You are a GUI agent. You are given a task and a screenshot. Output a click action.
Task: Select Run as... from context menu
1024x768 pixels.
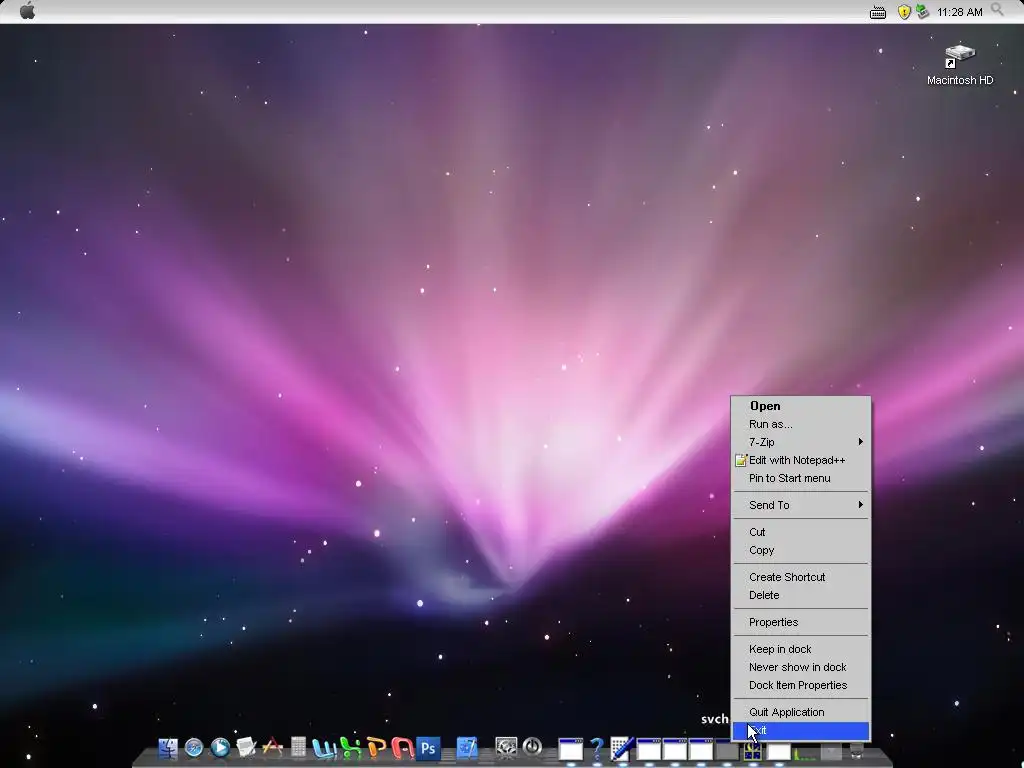coord(801,424)
